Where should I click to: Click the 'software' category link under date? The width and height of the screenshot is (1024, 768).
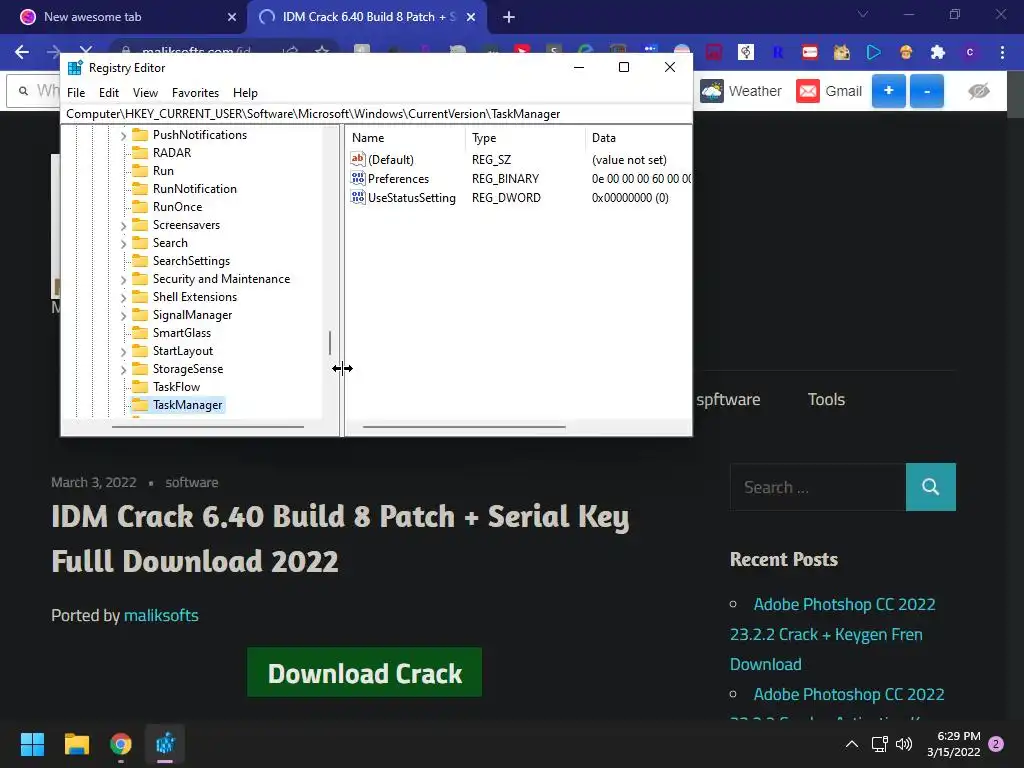191,482
